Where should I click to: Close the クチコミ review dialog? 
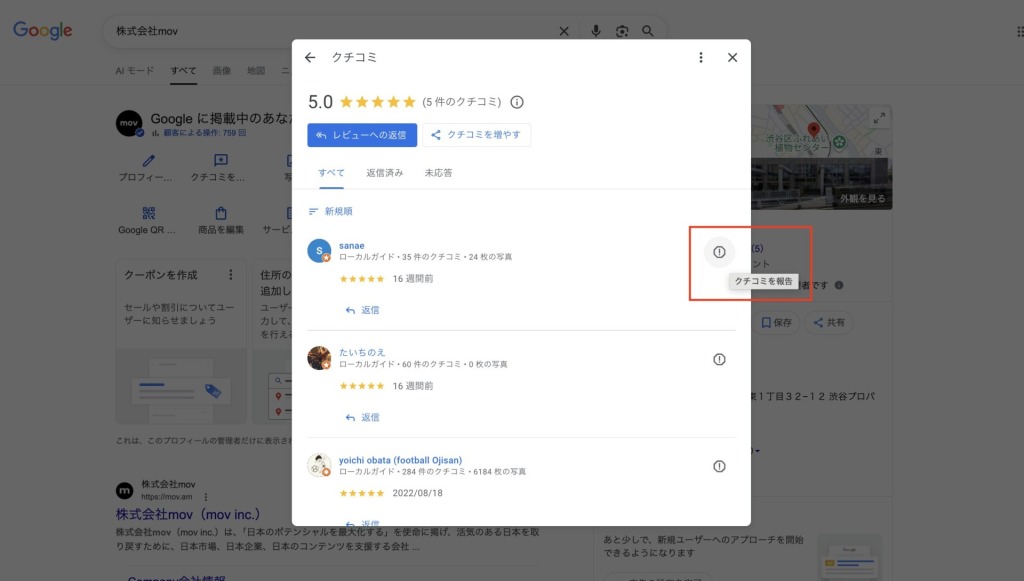pos(732,58)
